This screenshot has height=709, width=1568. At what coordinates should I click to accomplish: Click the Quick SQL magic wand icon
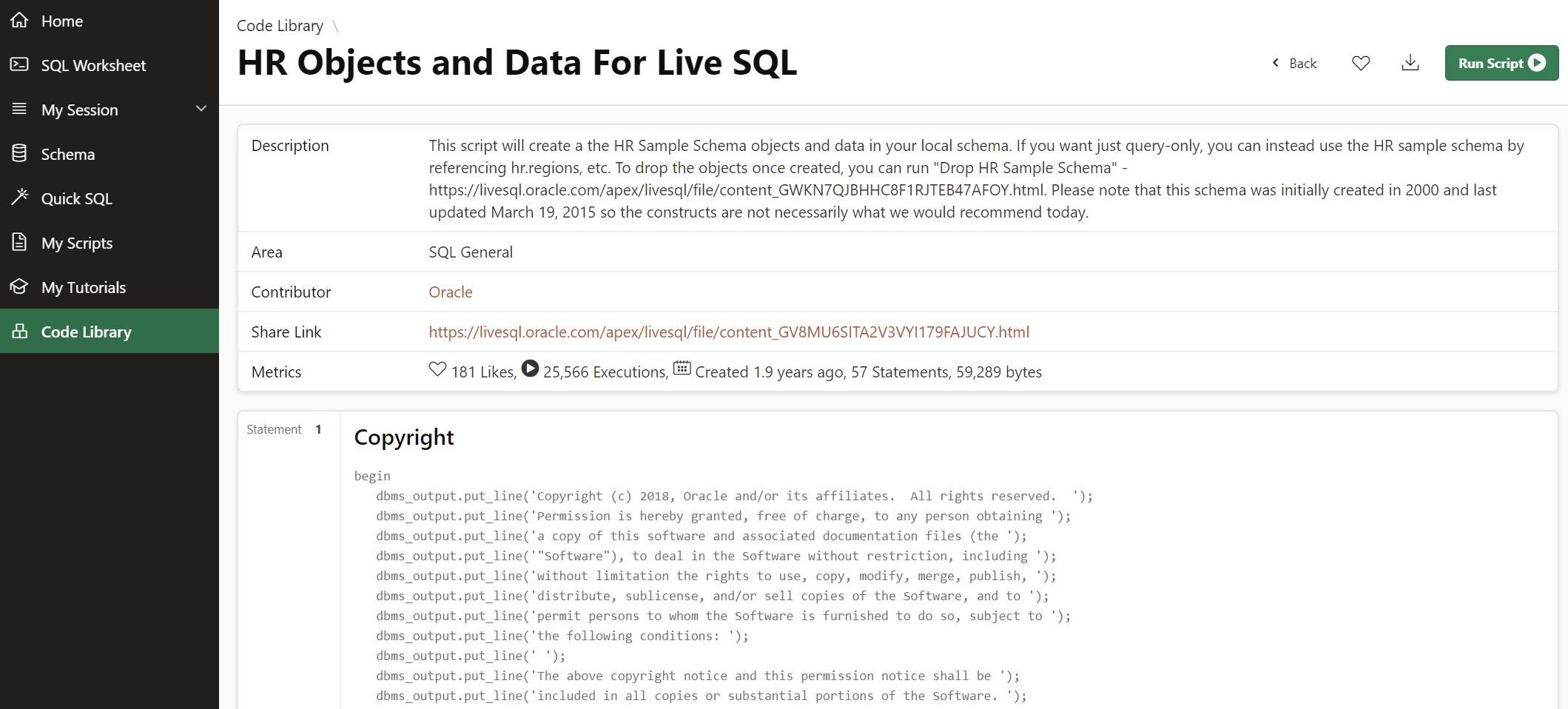click(19, 197)
